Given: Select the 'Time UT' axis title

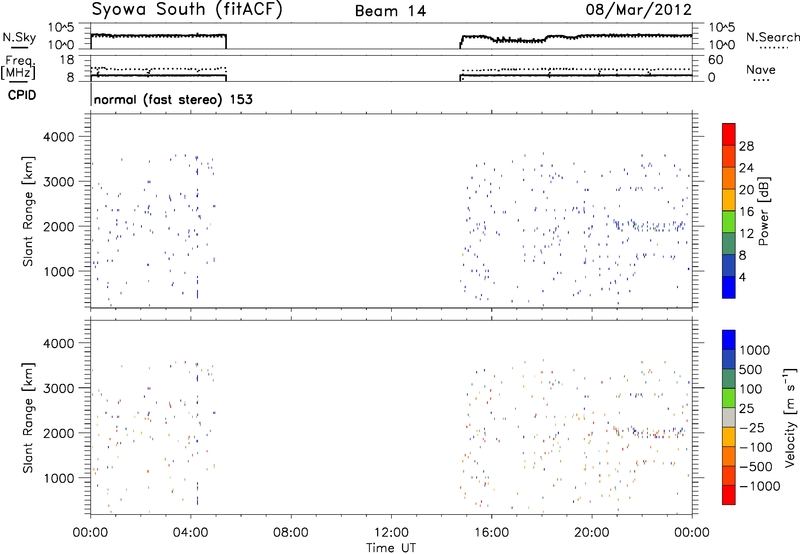Looking at the screenshot, I should point(391,547).
